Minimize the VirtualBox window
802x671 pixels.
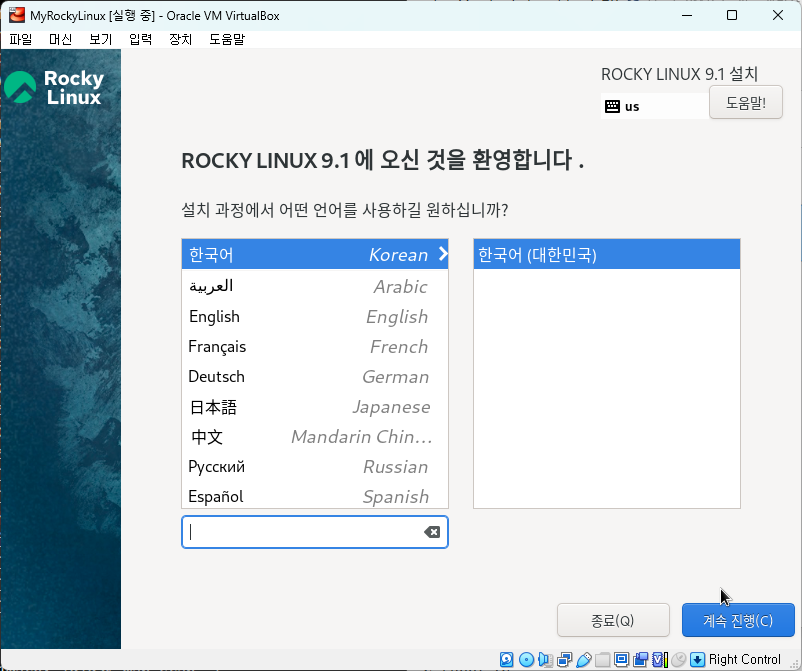tap(687, 15)
